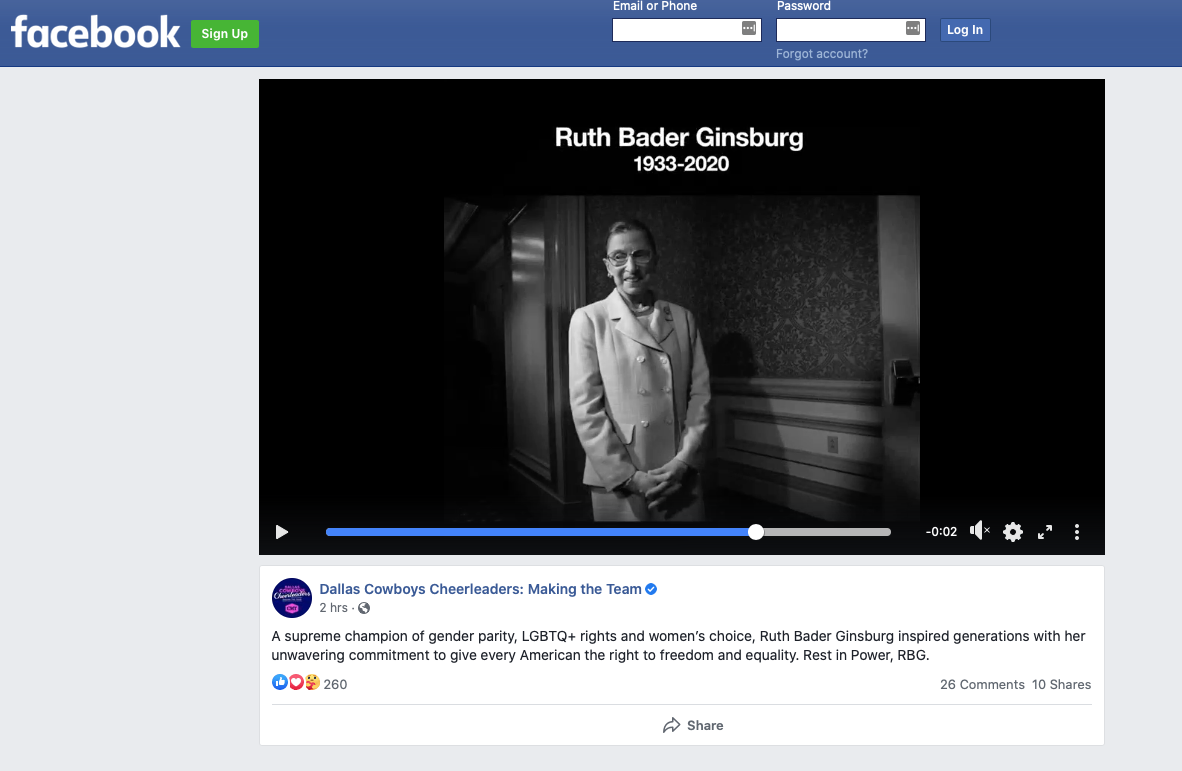
Task: Open the 2 hrs post timestamp
Action: 333,608
